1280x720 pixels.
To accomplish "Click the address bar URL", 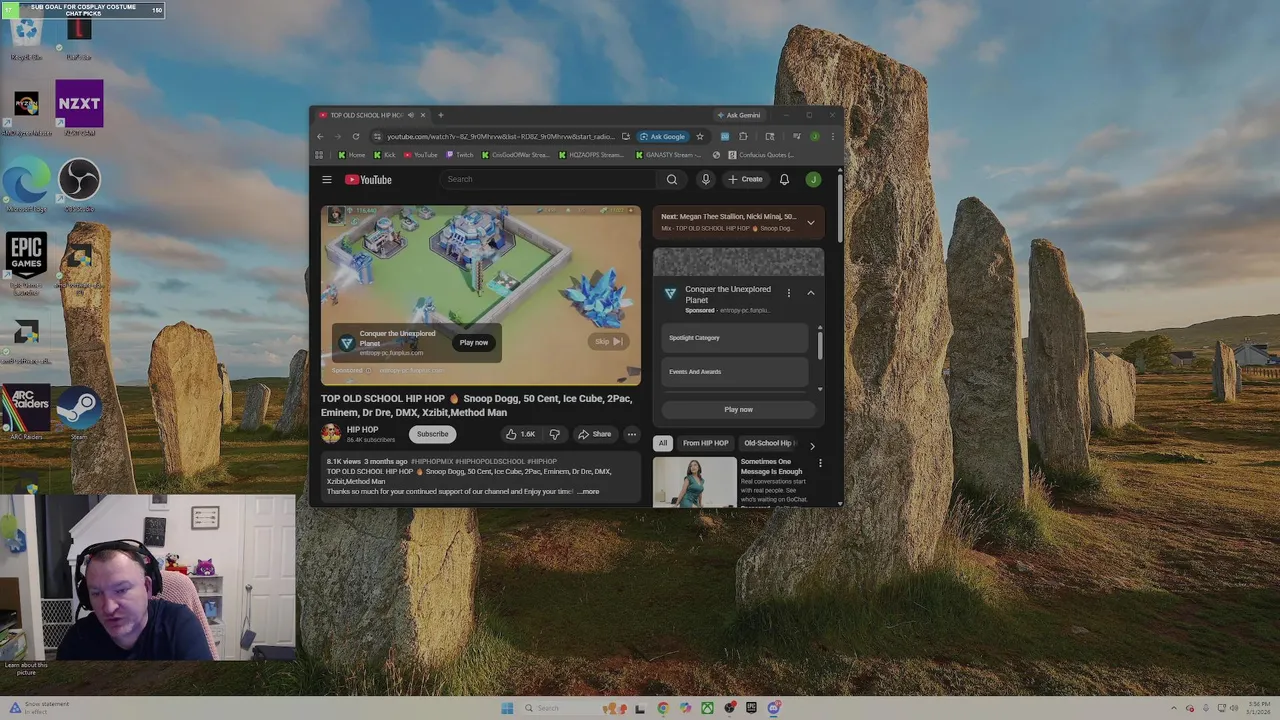I will tap(500, 137).
